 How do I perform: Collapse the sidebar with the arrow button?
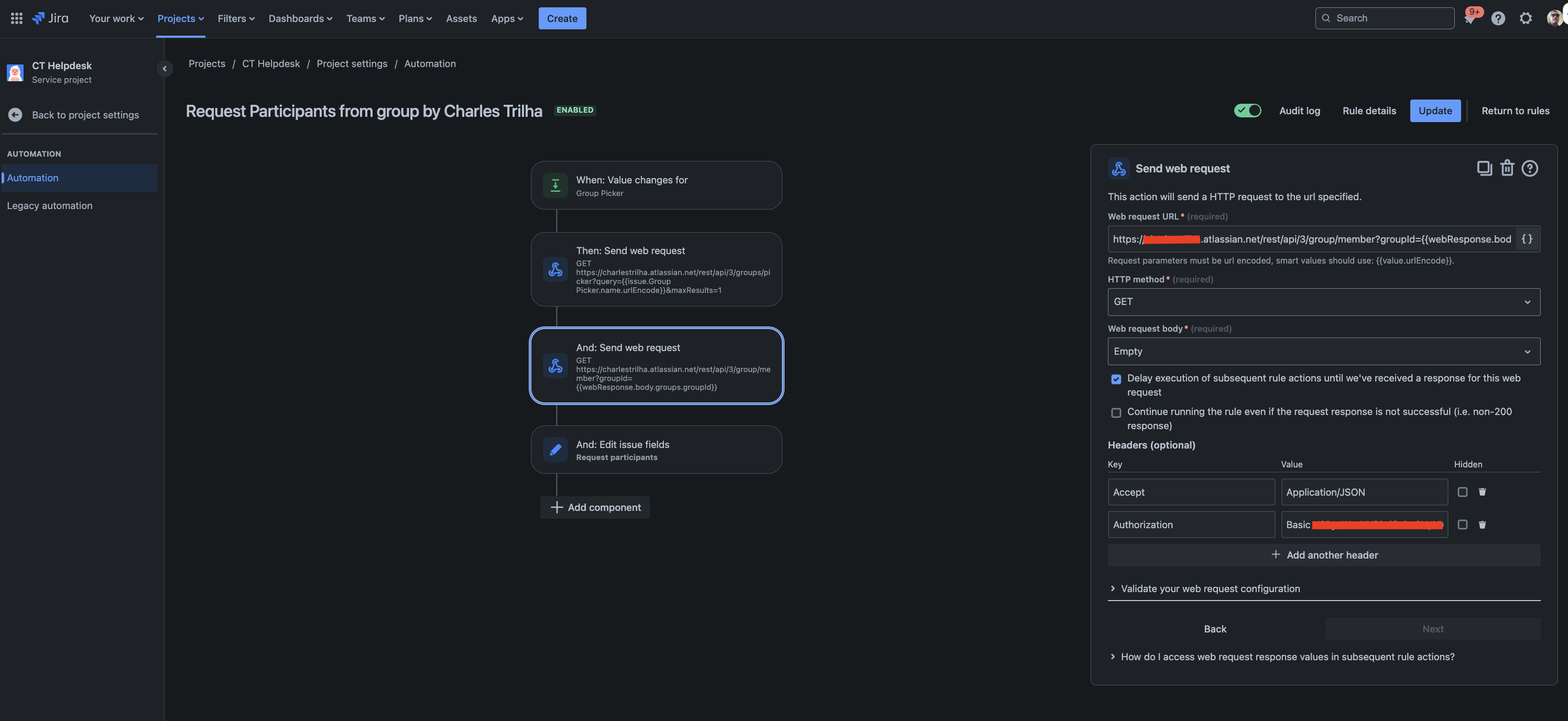click(165, 69)
